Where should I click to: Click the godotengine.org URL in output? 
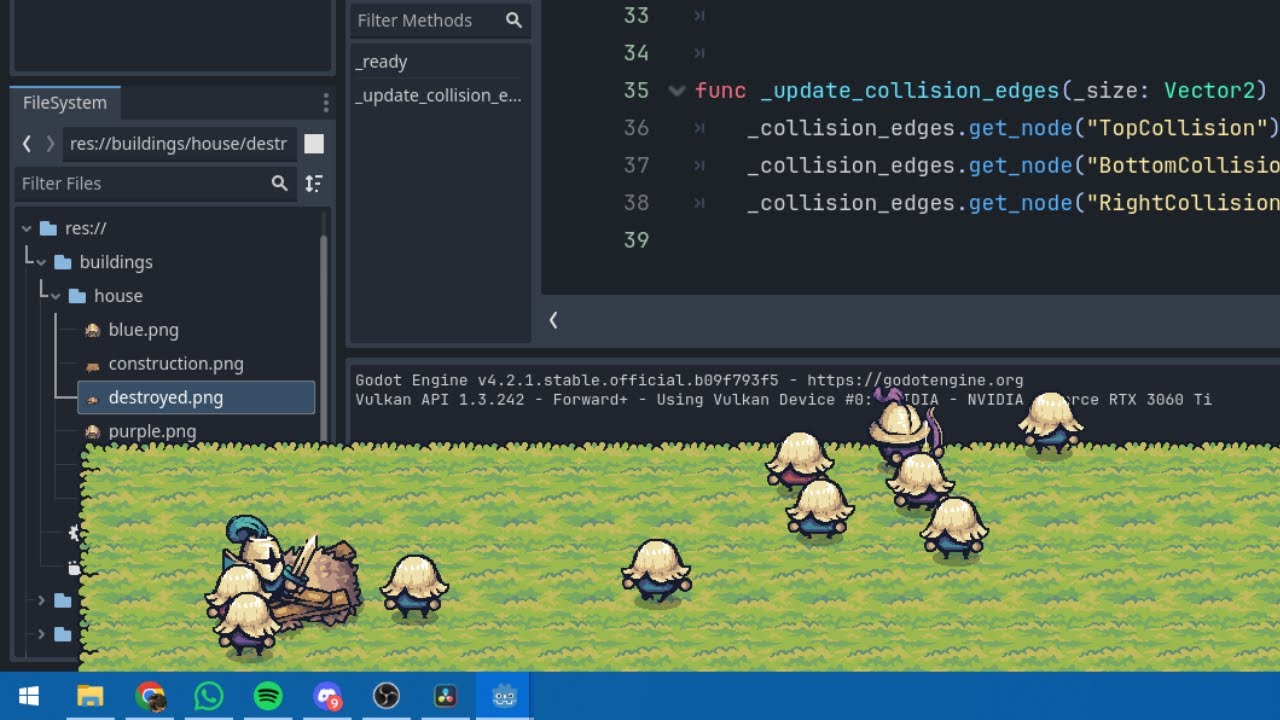[915, 381]
